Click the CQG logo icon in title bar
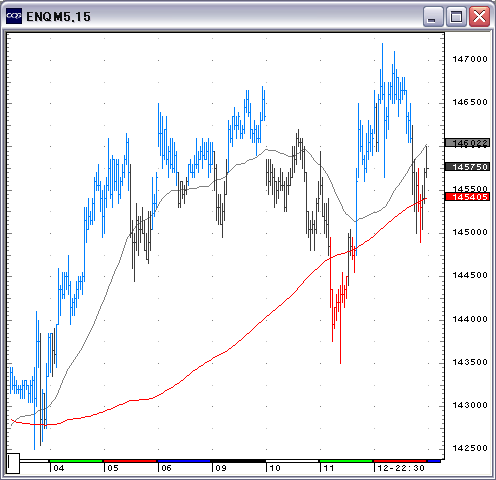This screenshot has width=496, height=480. [14, 15]
